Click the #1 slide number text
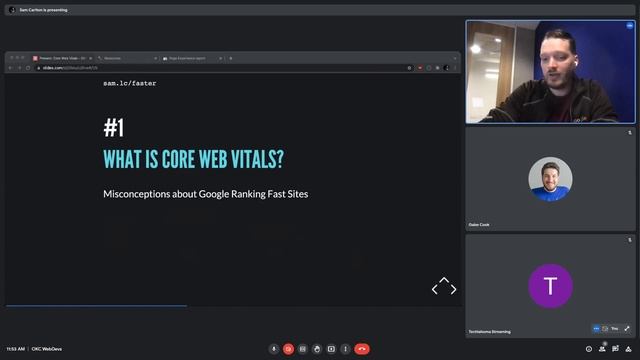Viewport: 640px width, 360px height. click(113, 128)
